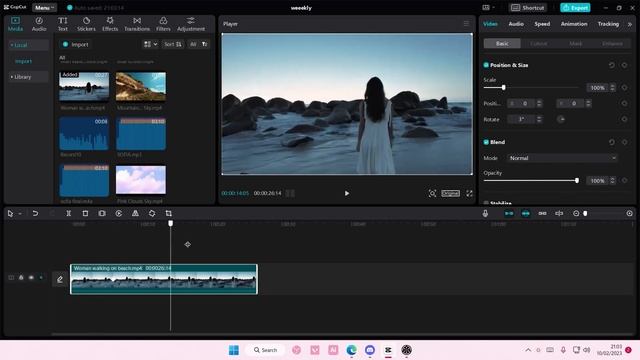Open the layout dropdown beside Shortcut
The width and height of the screenshot is (640, 360).
coord(488,7)
